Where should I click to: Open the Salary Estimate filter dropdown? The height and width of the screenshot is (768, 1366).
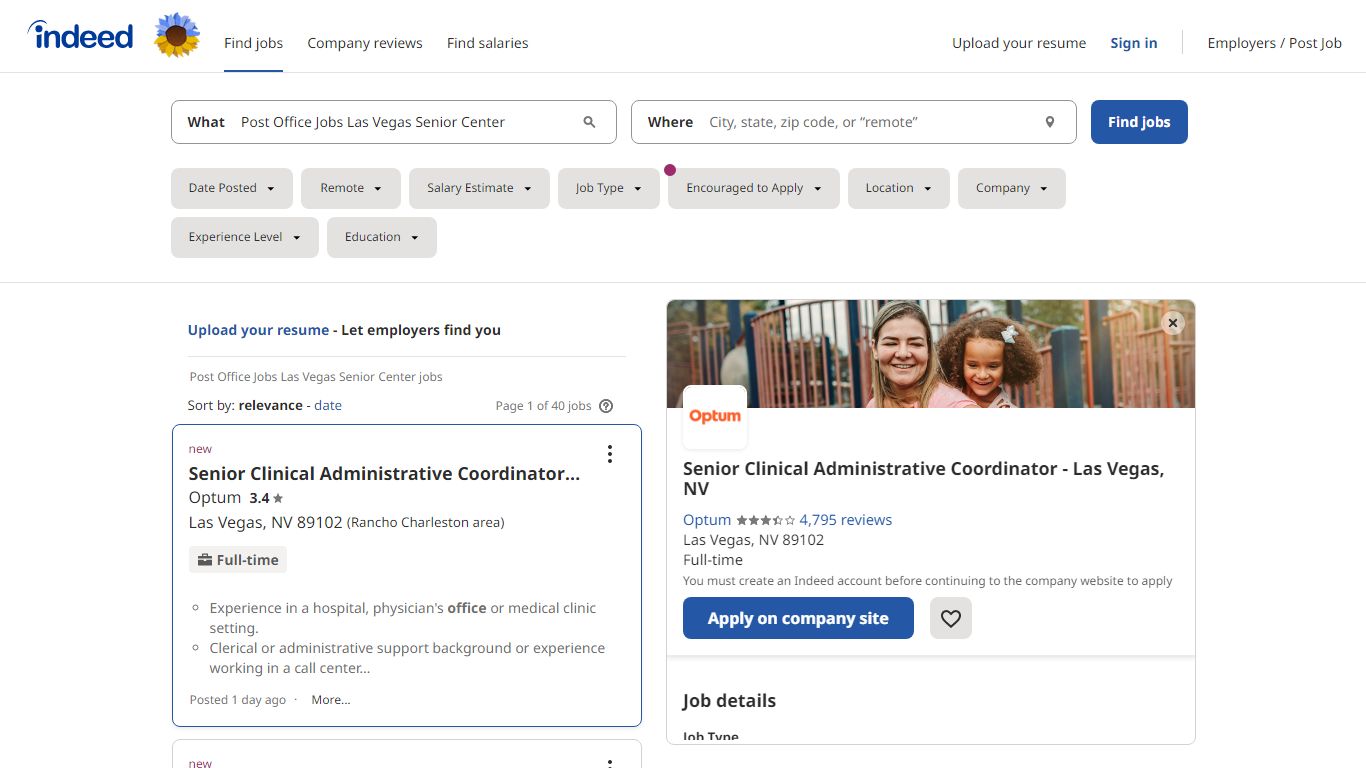click(x=479, y=188)
